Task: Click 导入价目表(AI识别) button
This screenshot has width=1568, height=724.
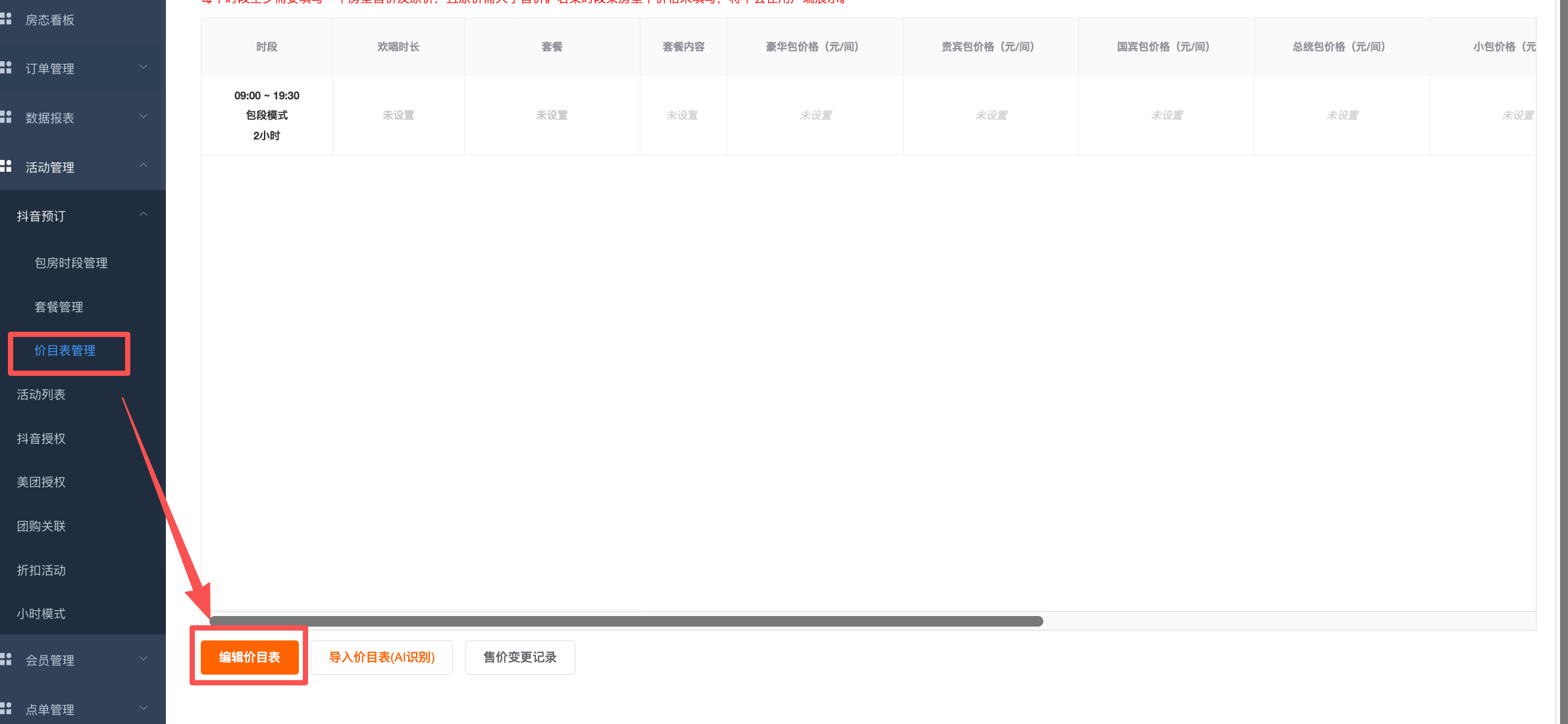Action: point(382,658)
